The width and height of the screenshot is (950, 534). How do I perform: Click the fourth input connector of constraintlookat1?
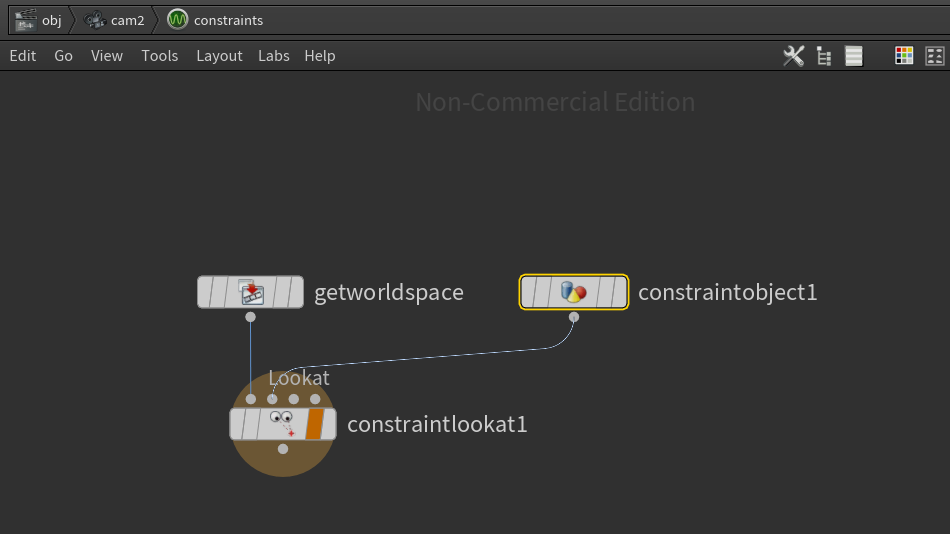(315, 399)
